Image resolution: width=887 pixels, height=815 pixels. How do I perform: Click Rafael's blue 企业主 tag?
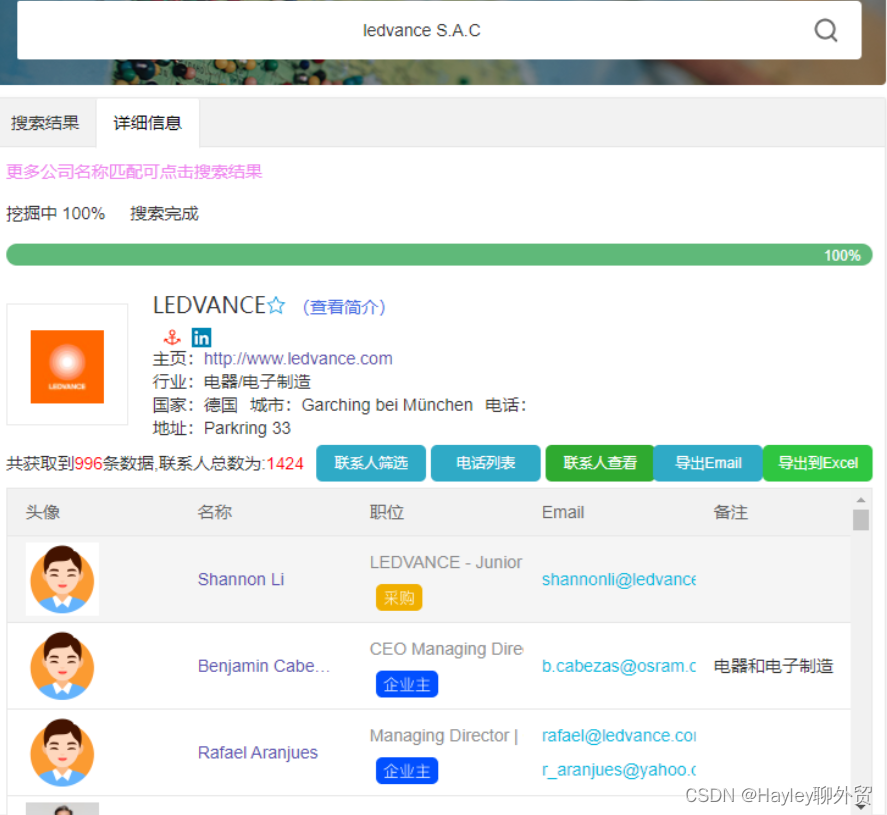coord(407,771)
